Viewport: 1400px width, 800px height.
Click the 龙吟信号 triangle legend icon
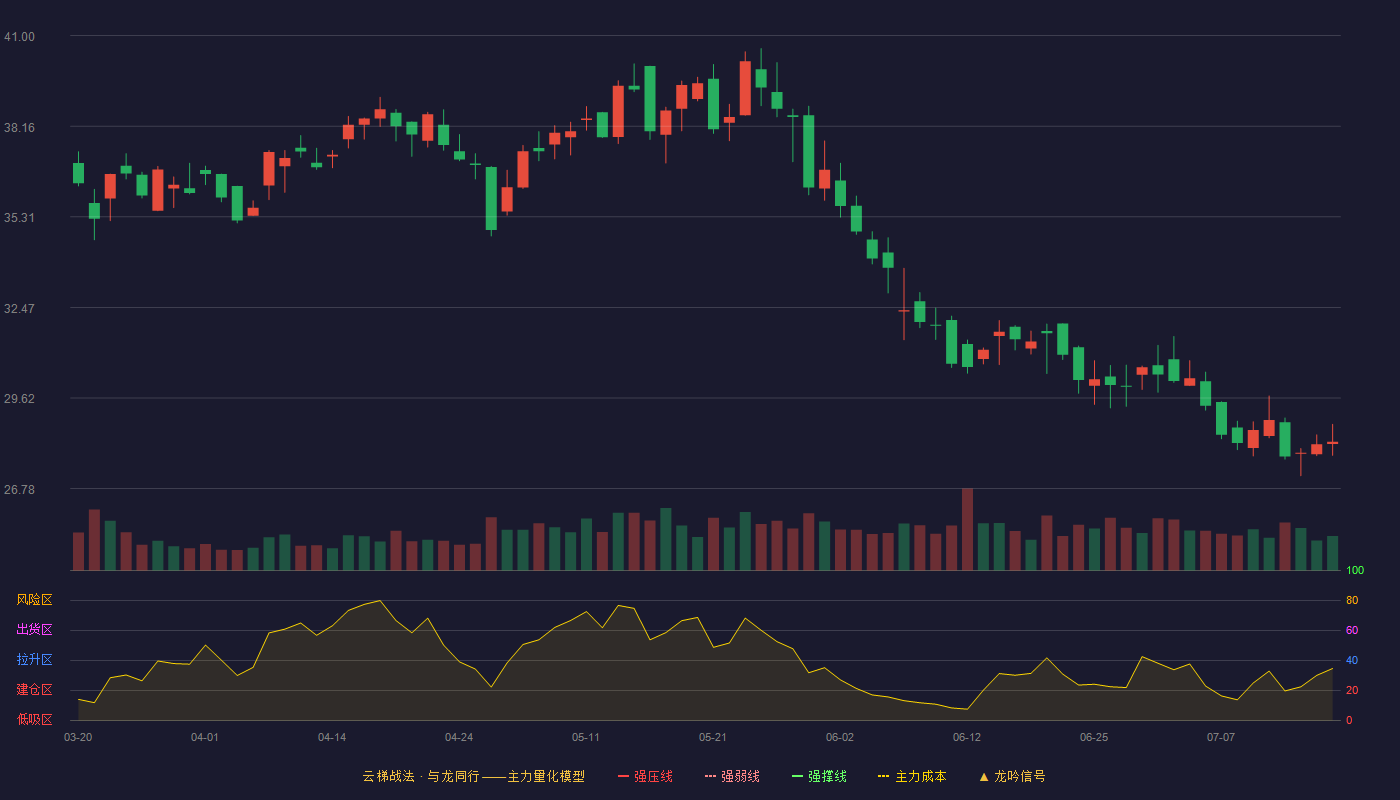pyautogui.click(x=984, y=776)
